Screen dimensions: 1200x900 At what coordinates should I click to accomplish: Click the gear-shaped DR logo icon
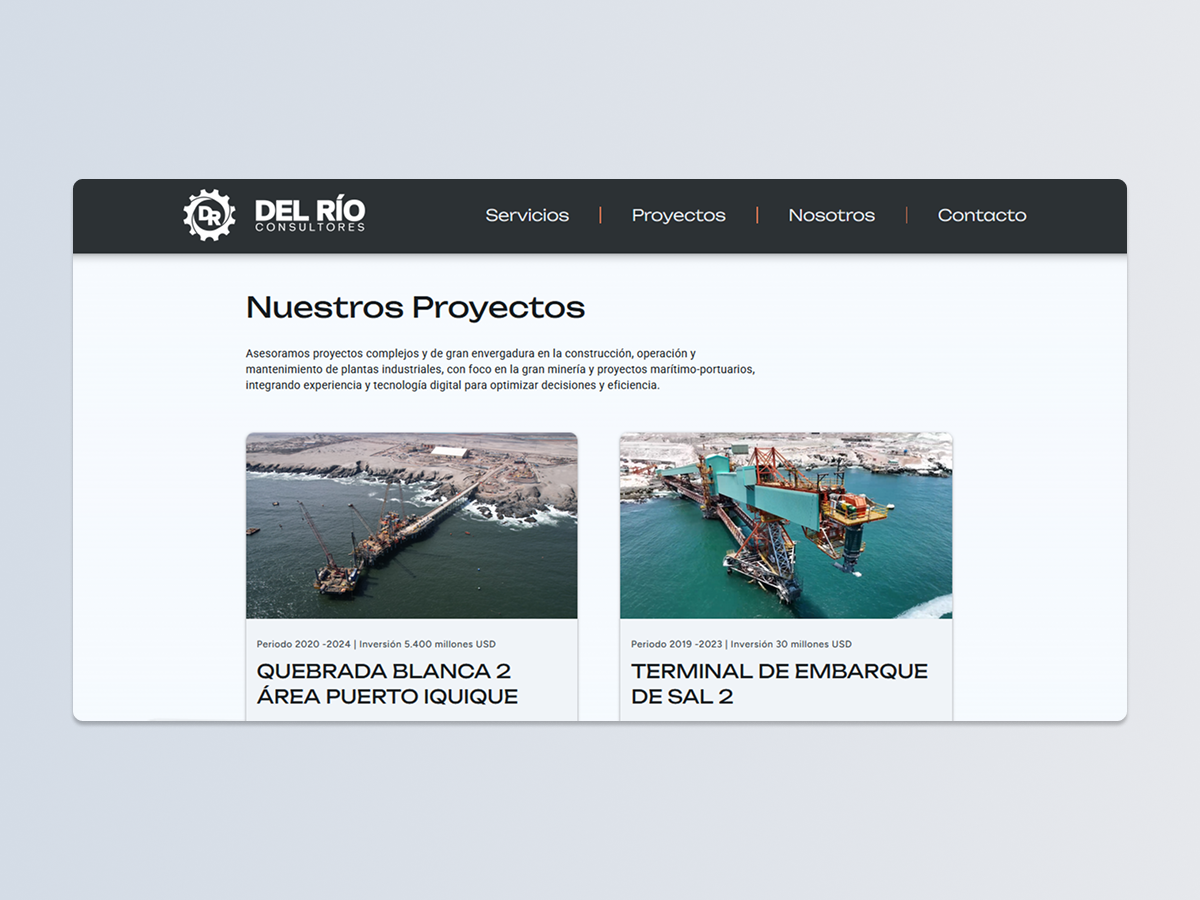coord(209,215)
